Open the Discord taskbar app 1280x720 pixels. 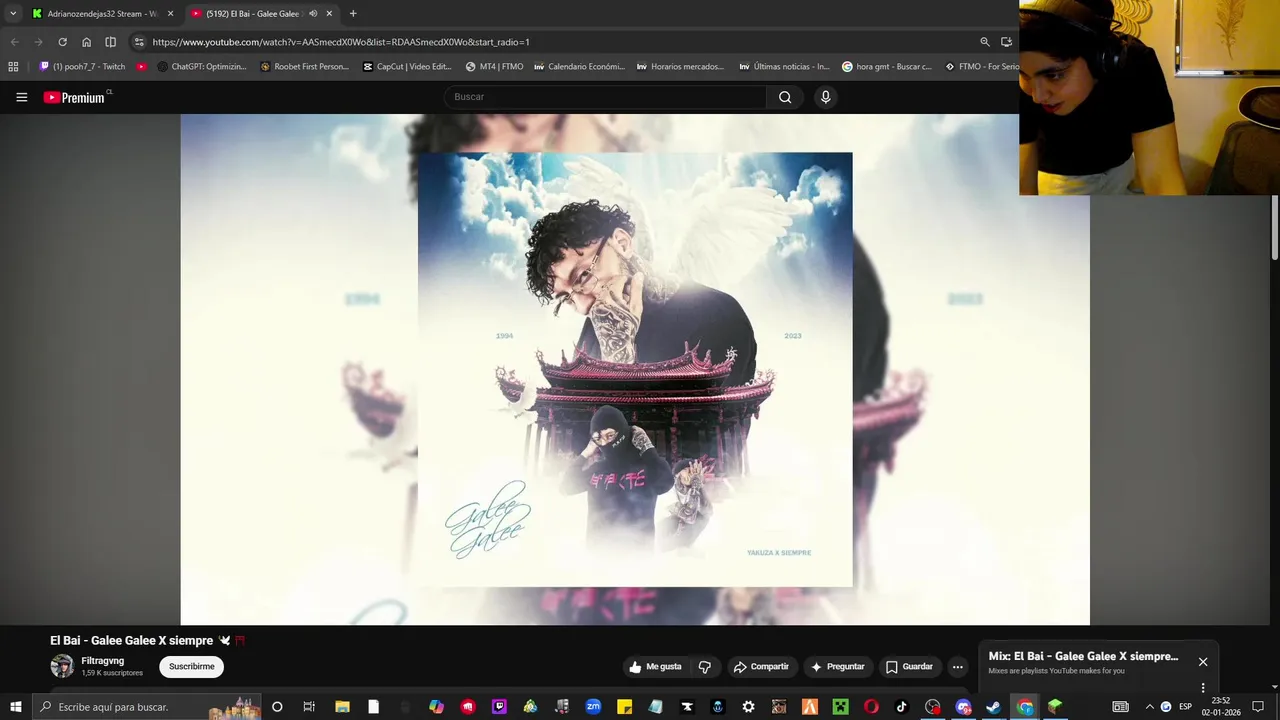click(963, 707)
